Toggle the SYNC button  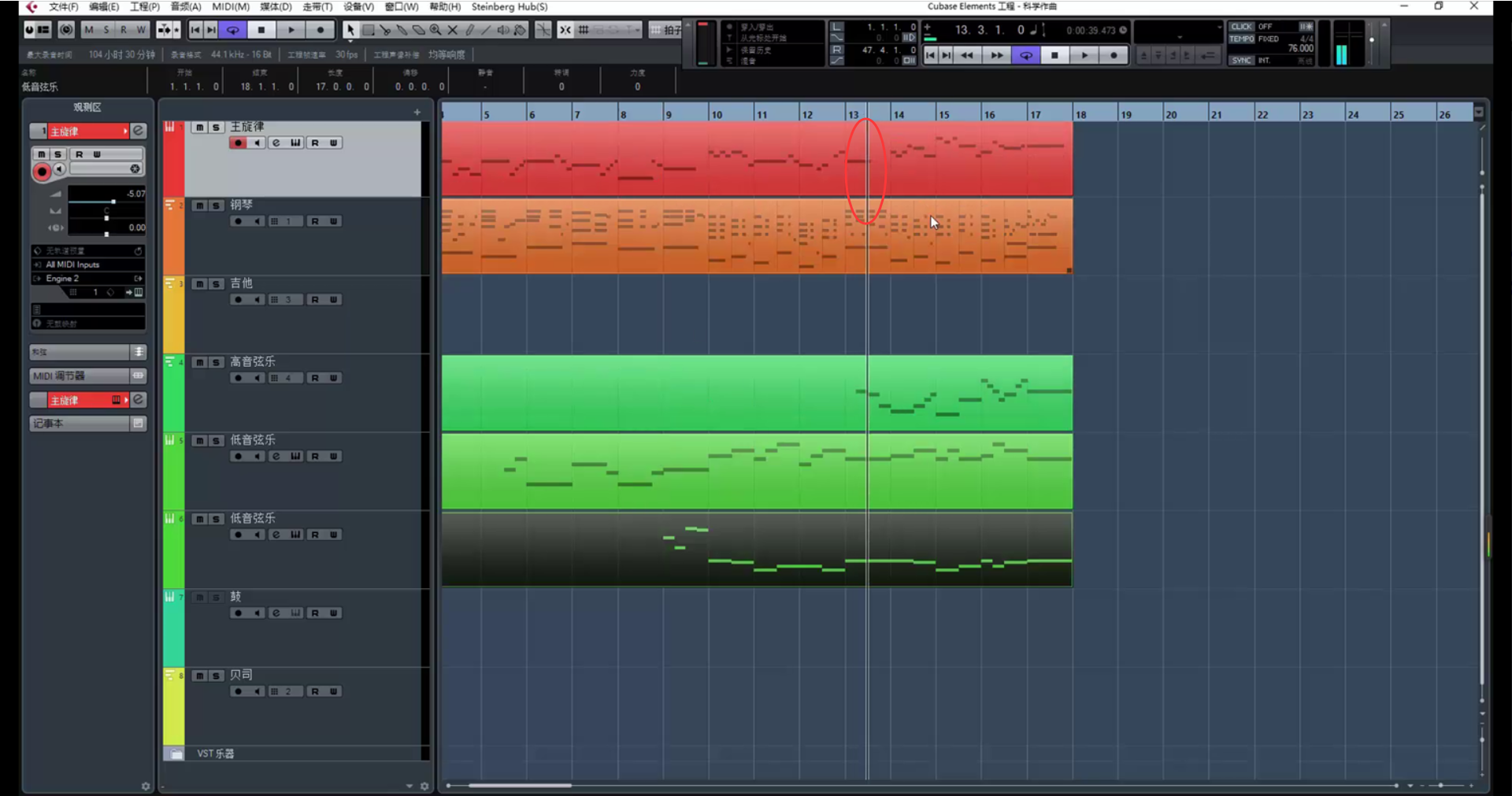coord(1242,60)
